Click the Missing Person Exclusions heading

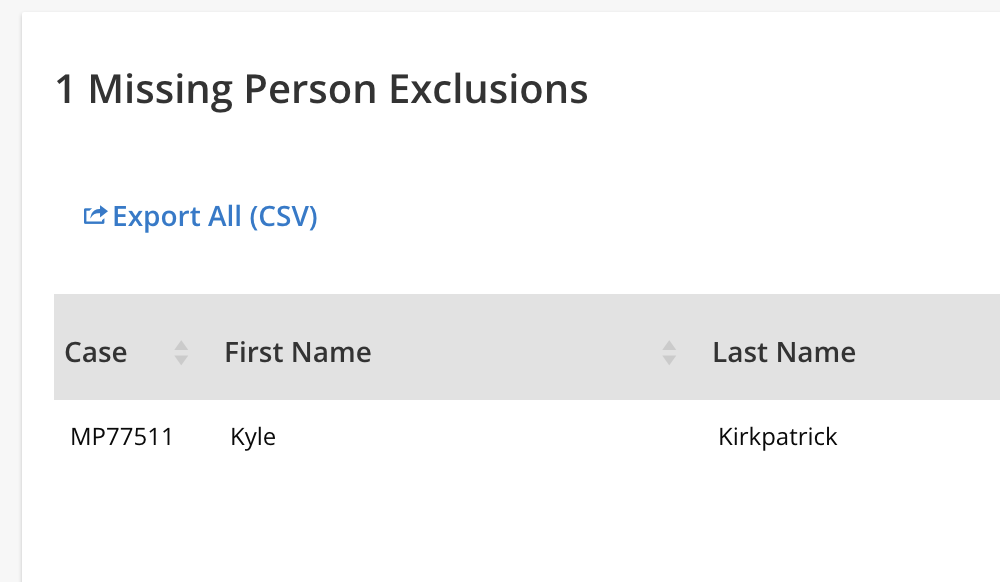(x=320, y=90)
